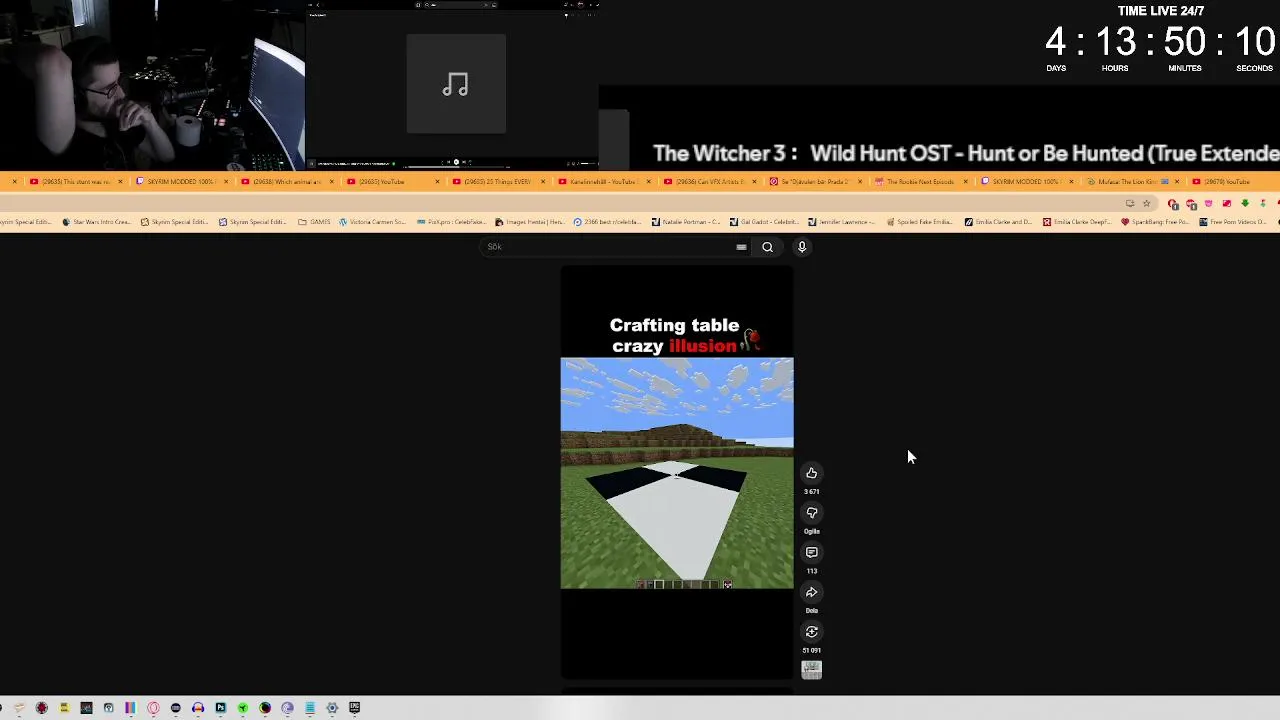Close the 'Can VFX Artists' tab
1280x720 pixels.
(x=754, y=181)
